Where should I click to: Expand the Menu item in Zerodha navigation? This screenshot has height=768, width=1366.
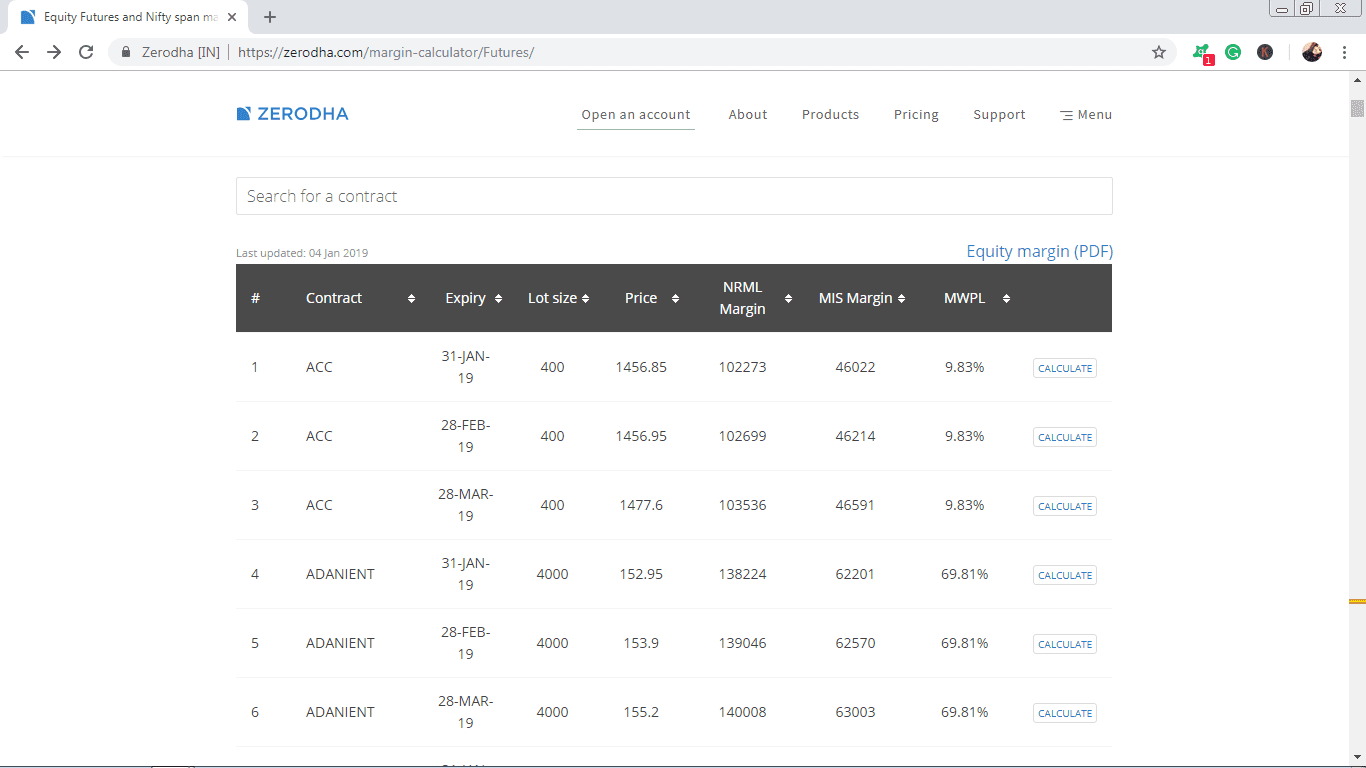click(1085, 114)
